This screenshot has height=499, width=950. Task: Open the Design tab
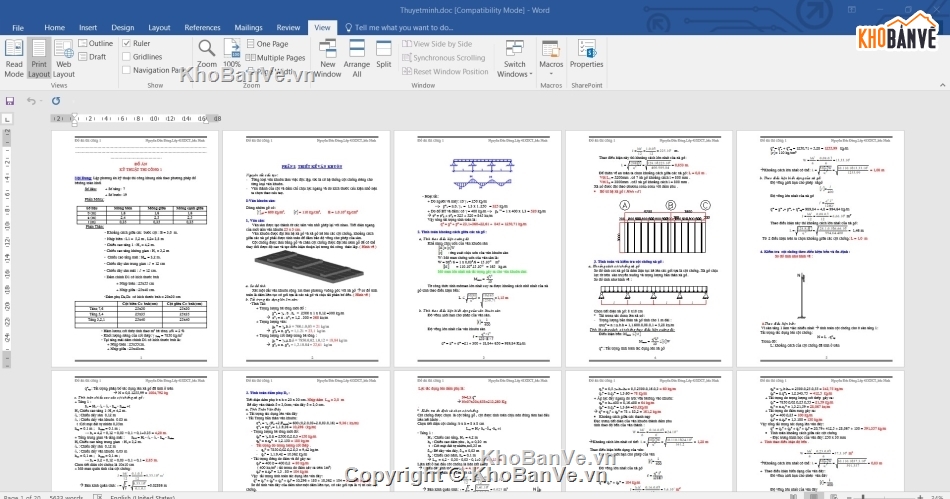tap(122, 27)
